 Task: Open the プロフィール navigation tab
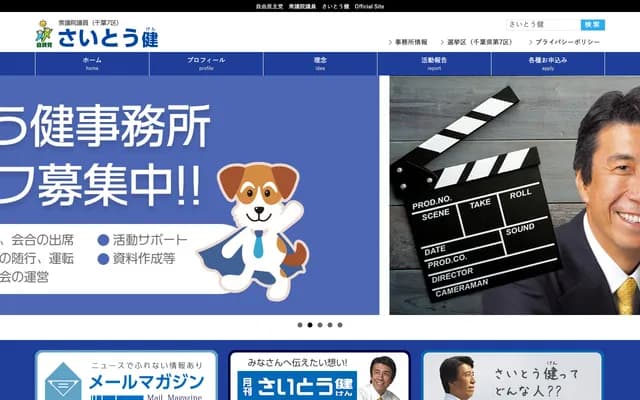pyautogui.click(x=206, y=64)
